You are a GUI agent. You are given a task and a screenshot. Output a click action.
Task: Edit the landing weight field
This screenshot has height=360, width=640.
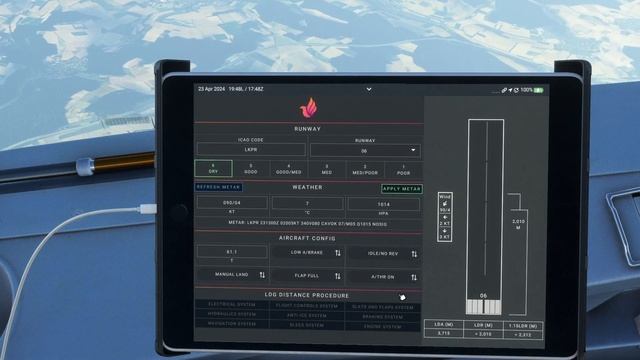[231, 251]
